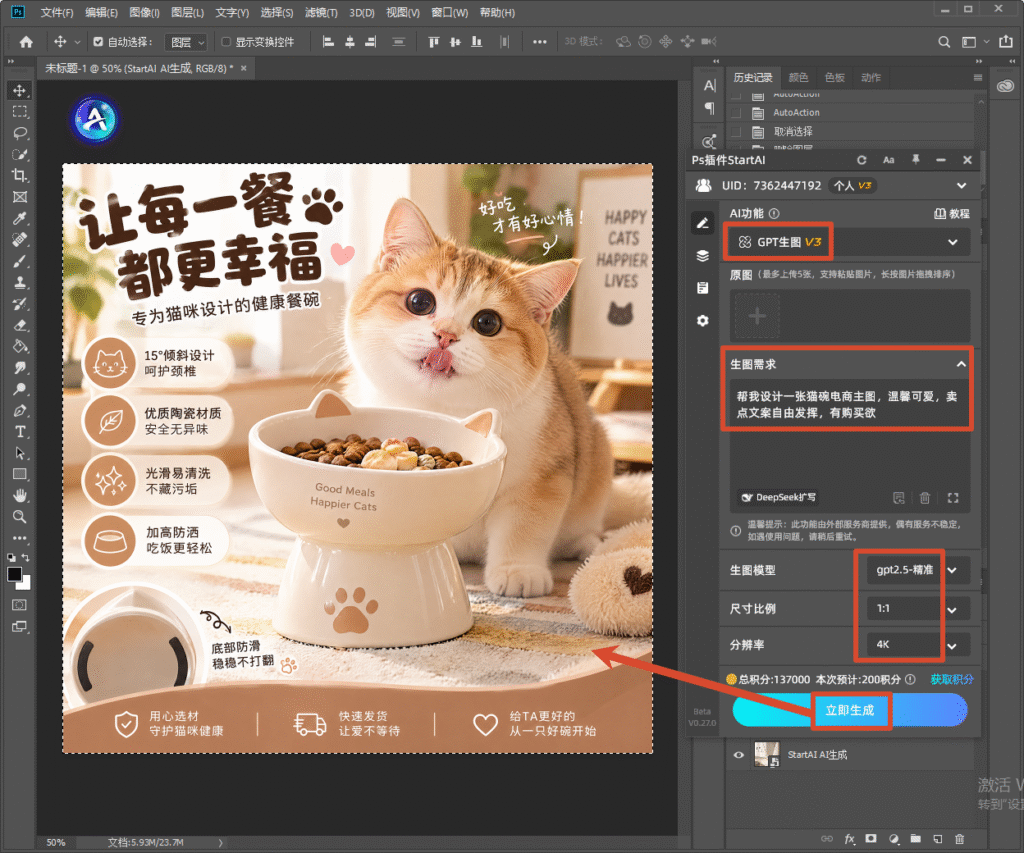The height and width of the screenshot is (853, 1024).
Task: Click the Home icon in options bar
Action: (26, 42)
